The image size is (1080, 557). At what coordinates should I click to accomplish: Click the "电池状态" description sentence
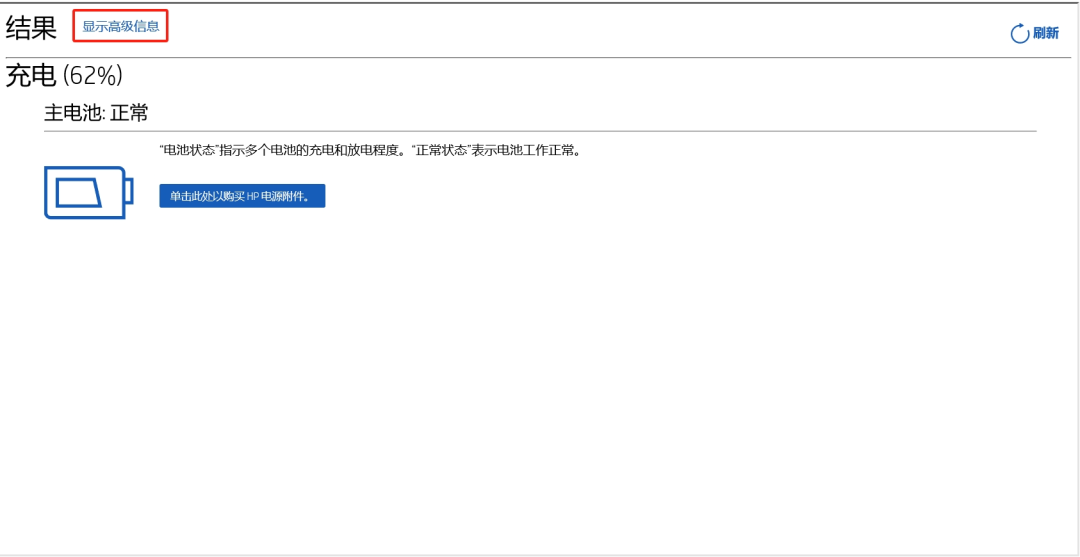click(370, 150)
